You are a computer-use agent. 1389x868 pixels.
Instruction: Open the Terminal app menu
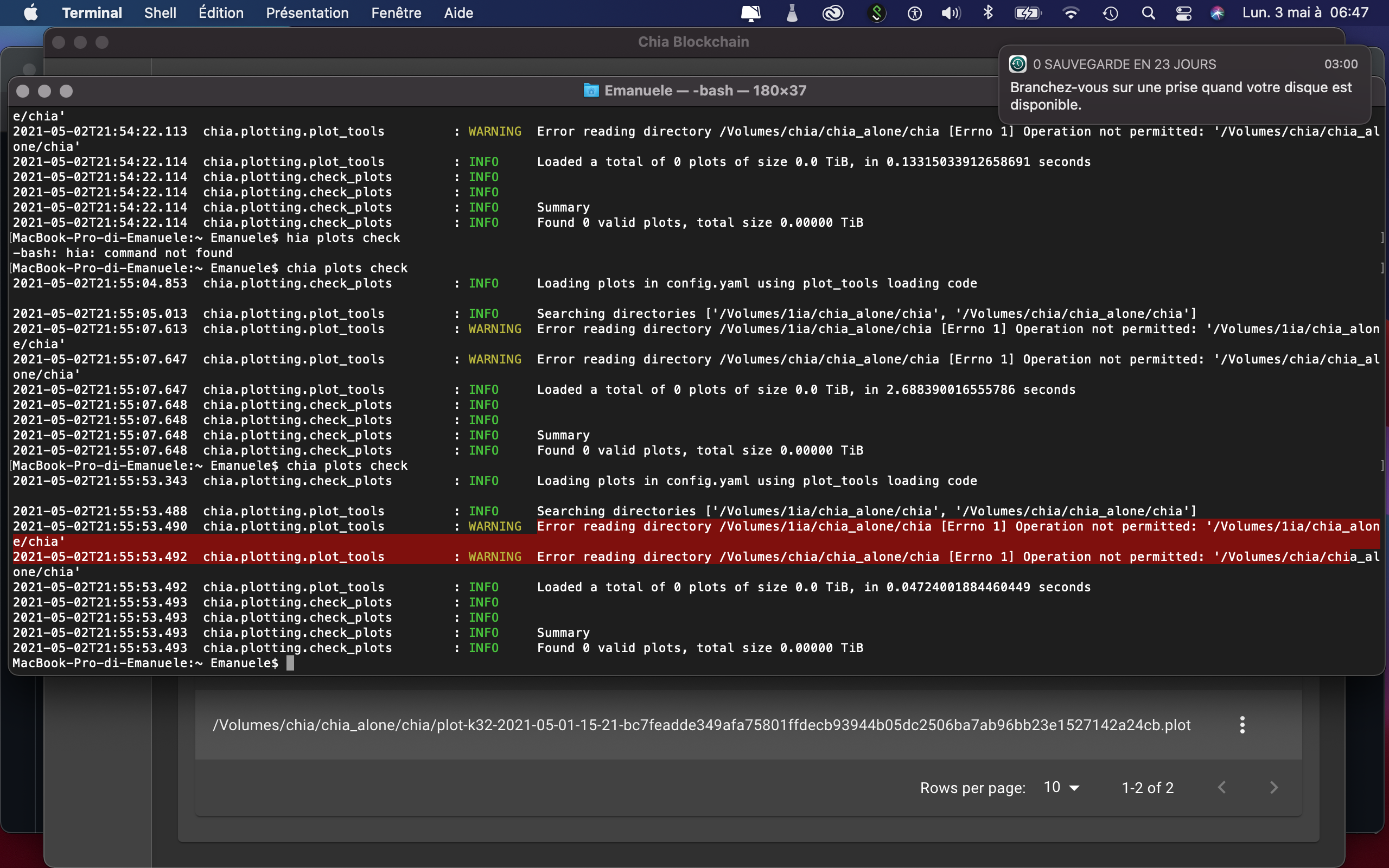pos(92,12)
